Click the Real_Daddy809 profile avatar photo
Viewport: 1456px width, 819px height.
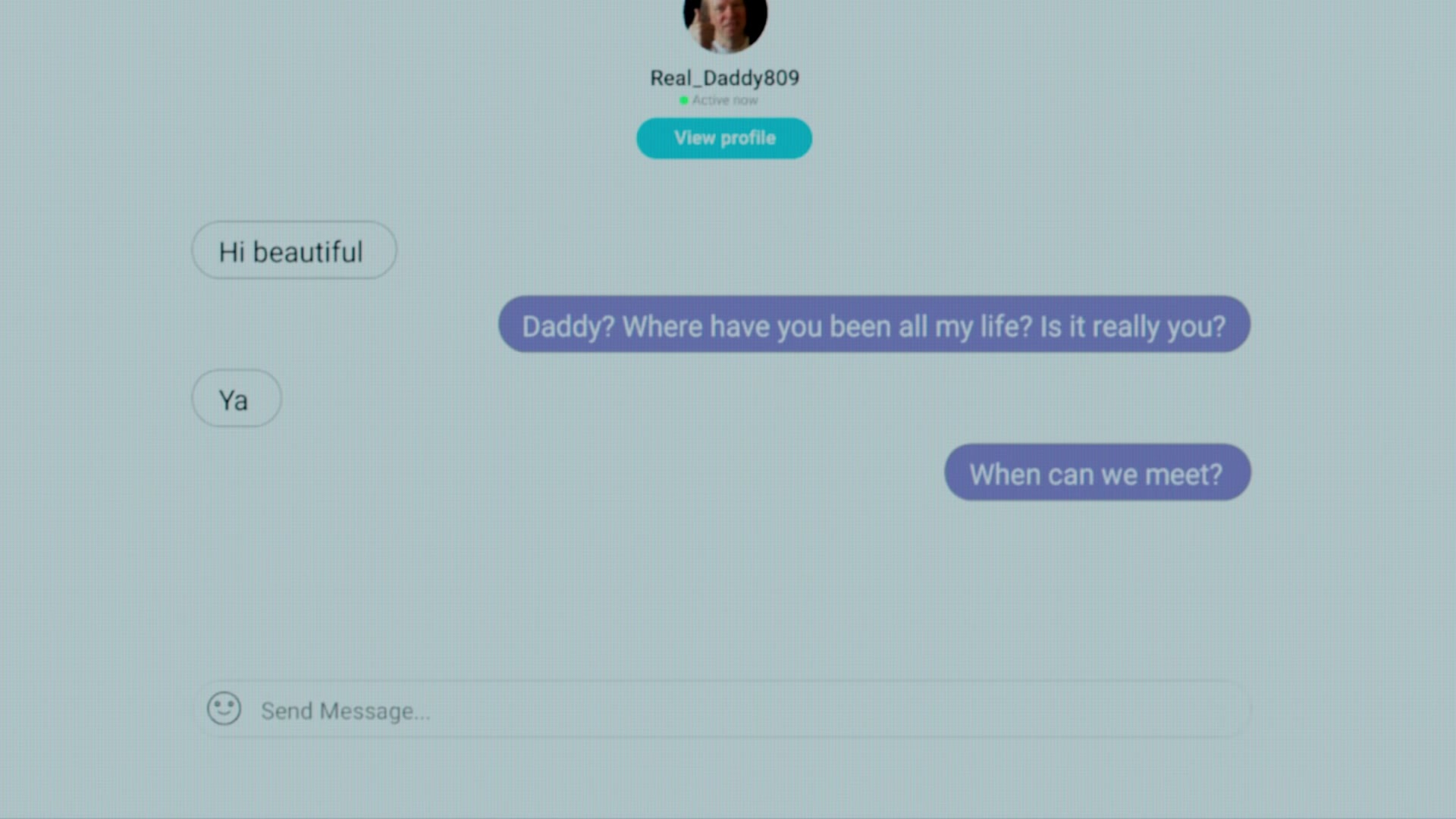click(725, 23)
